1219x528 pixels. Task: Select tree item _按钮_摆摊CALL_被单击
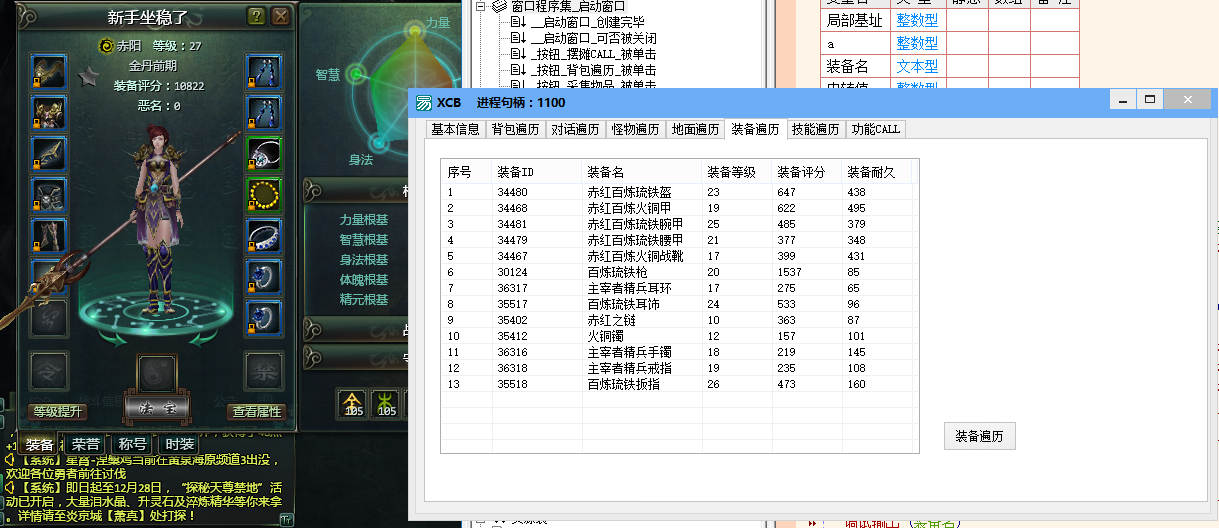coord(593,54)
